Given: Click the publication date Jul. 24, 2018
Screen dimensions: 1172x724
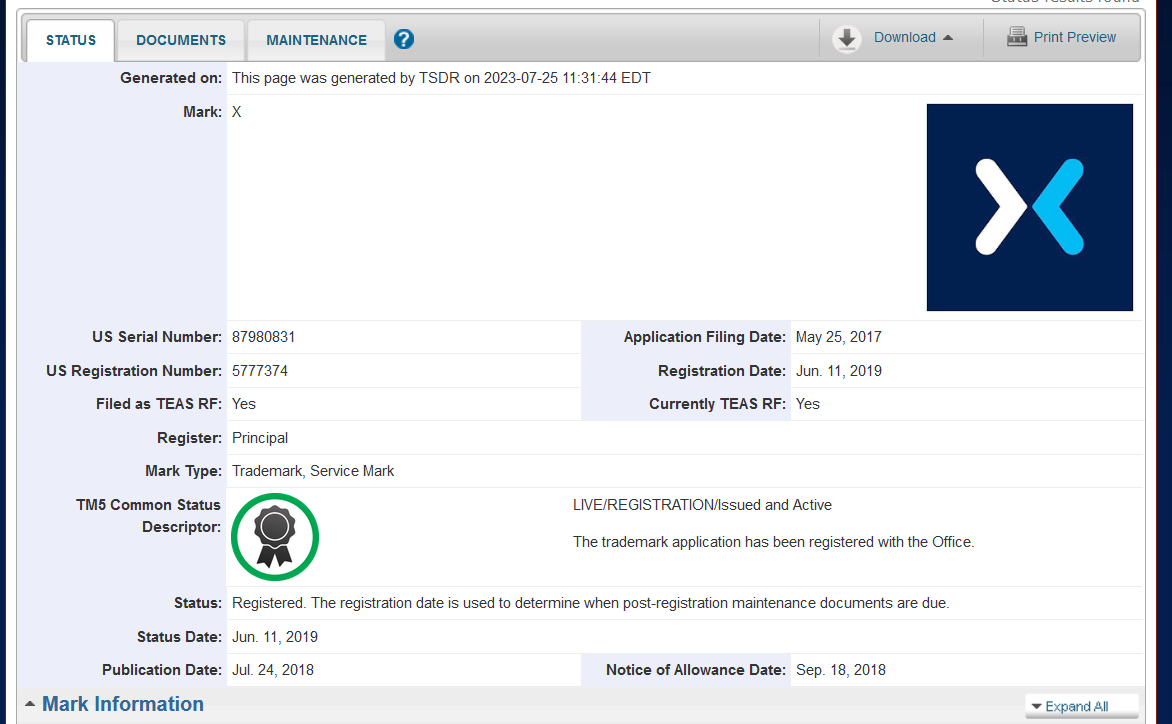Looking at the screenshot, I should [x=273, y=669].
